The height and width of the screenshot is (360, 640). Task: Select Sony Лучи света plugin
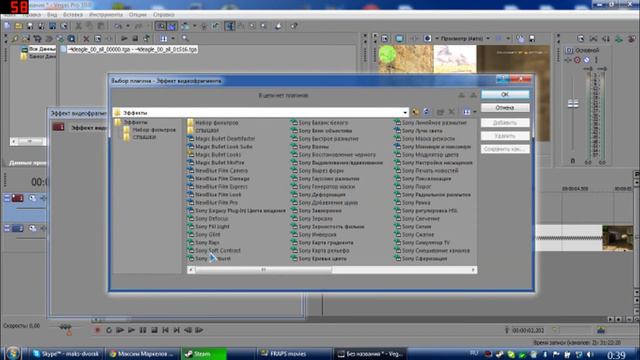coord(422,131)
